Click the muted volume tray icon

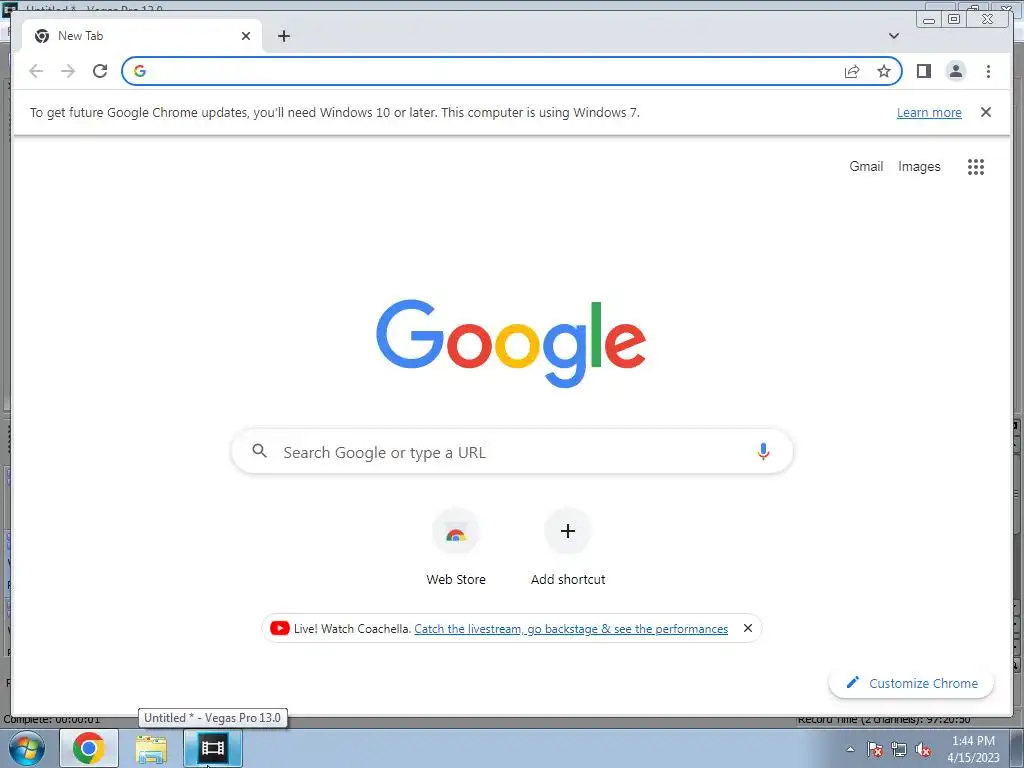point(923,749)
